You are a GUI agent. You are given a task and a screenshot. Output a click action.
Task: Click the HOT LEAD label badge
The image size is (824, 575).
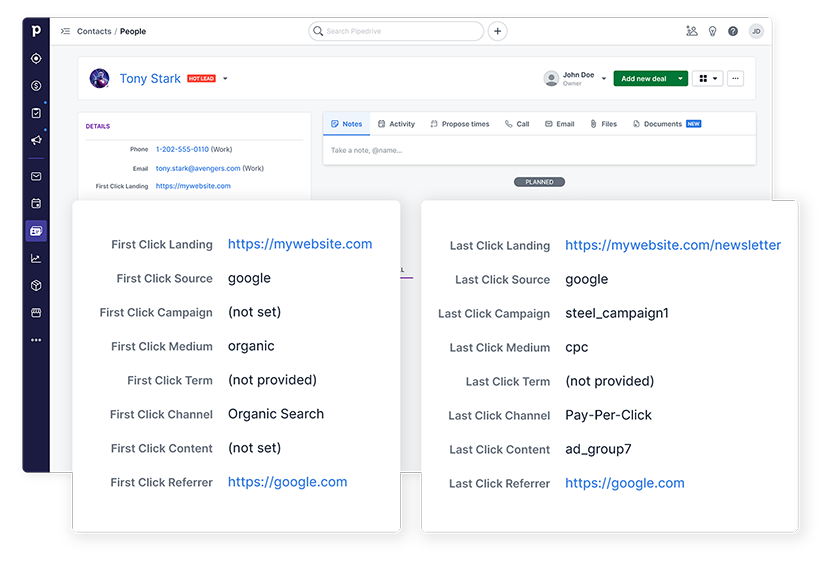pyautogui.click(x=201, y=78)
